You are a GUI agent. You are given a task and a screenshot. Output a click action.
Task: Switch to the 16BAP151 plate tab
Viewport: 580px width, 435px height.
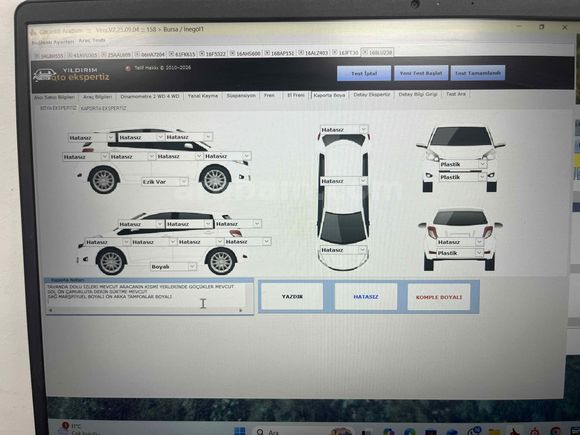[x=282, y=53]
